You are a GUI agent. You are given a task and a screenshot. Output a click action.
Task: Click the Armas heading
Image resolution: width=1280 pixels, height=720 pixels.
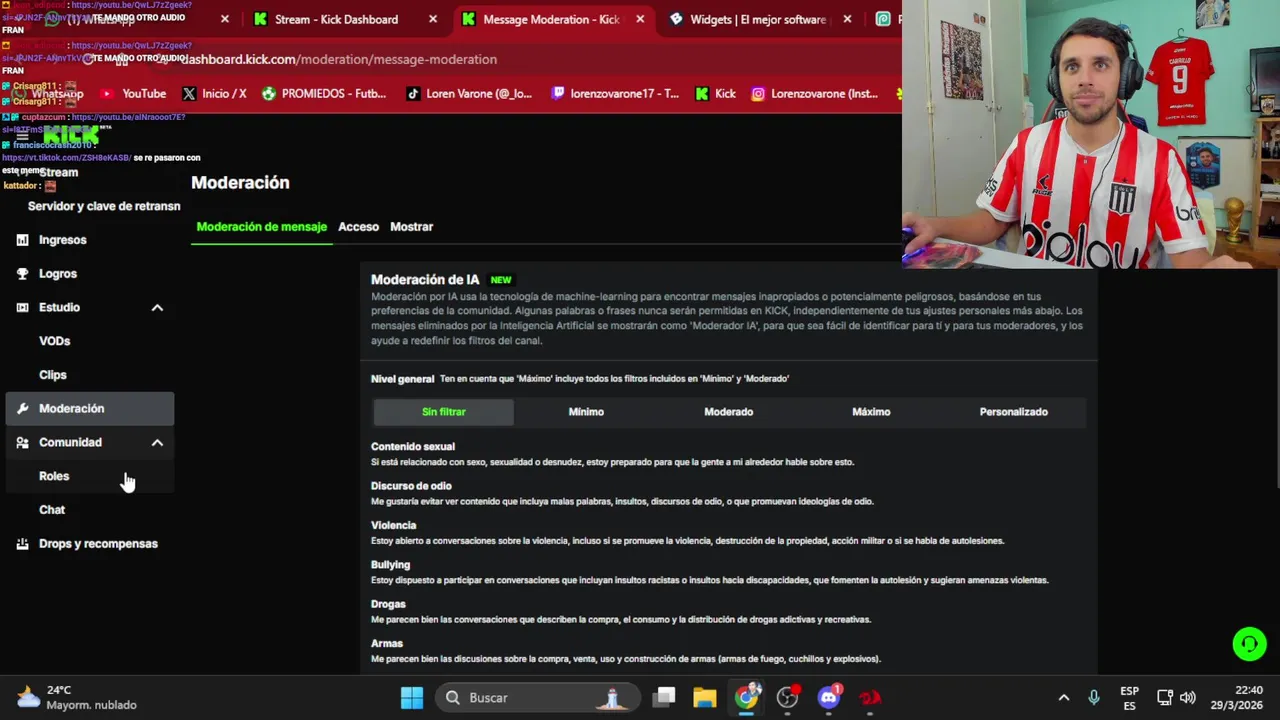387,644
